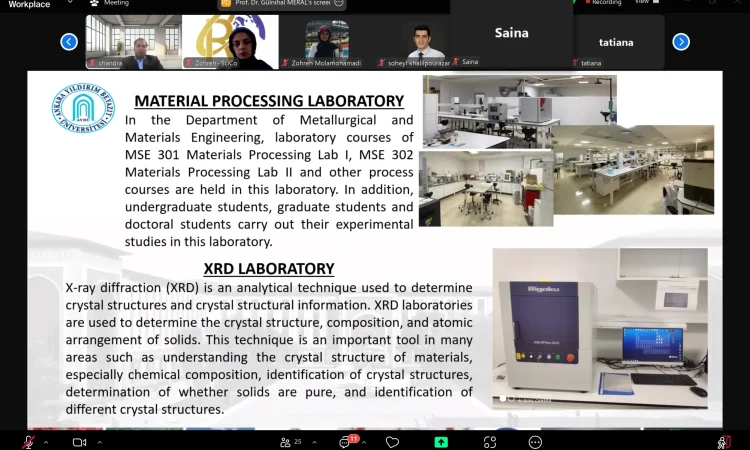Click the Recording indicator
The image size is (750, 450).
(x=603, y=2)
